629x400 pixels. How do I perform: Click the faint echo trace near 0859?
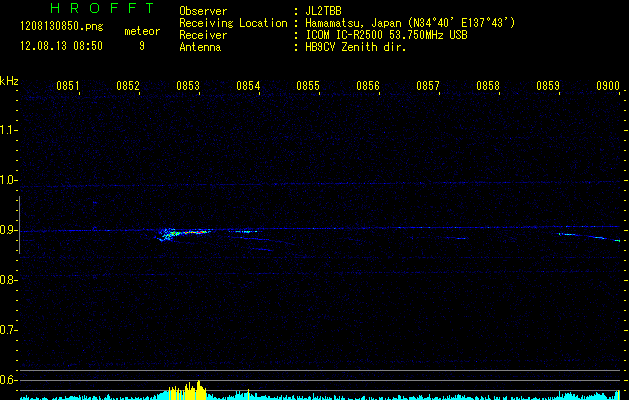[x=568, y=234]
